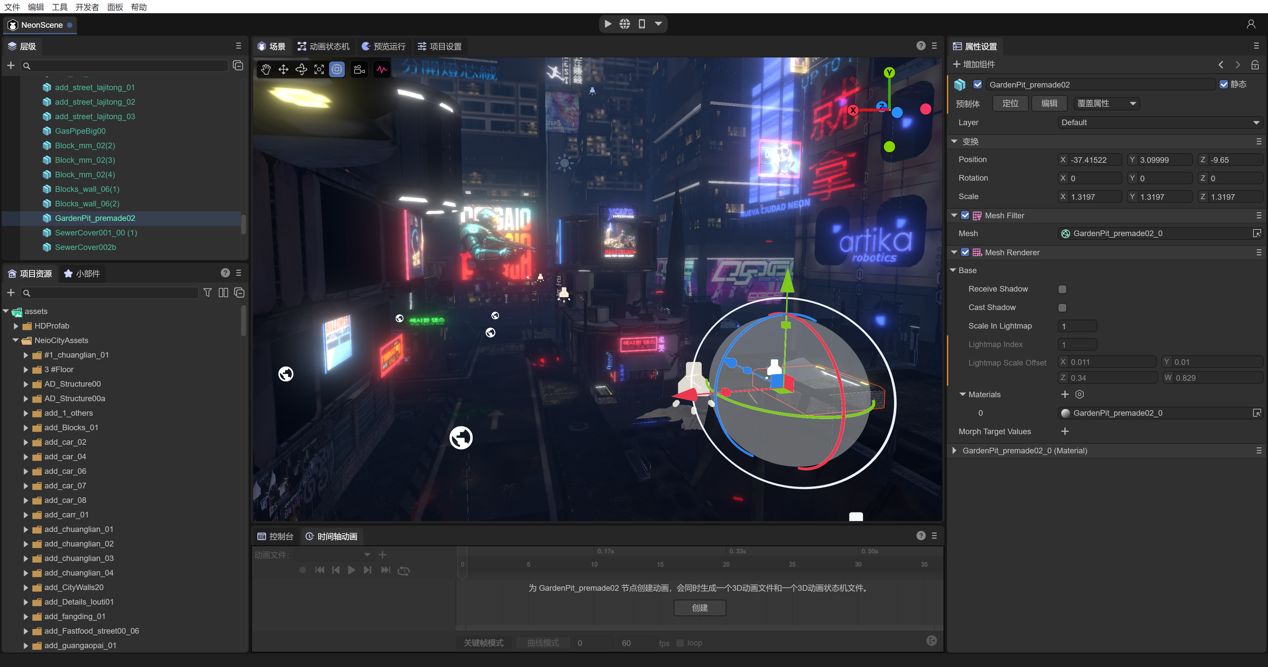Click the highlighted gizmo toggle icon
The image size is (1268, 667).
point(336,69)
